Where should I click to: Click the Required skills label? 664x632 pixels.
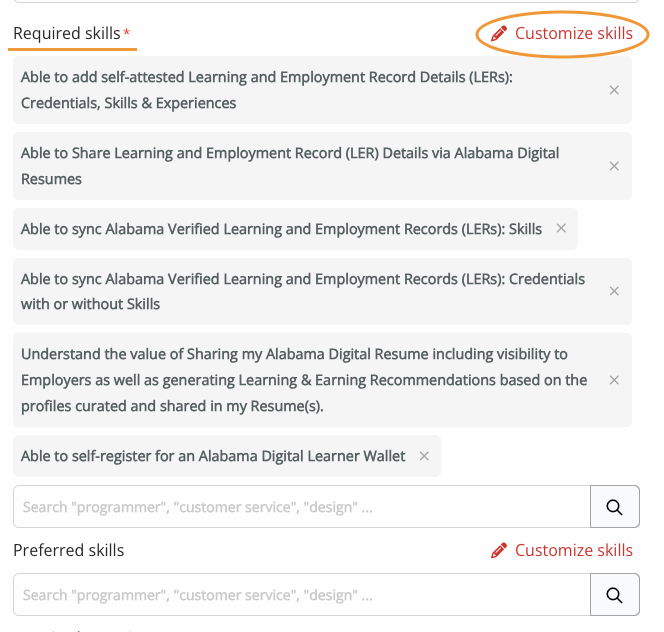[67, 33]
